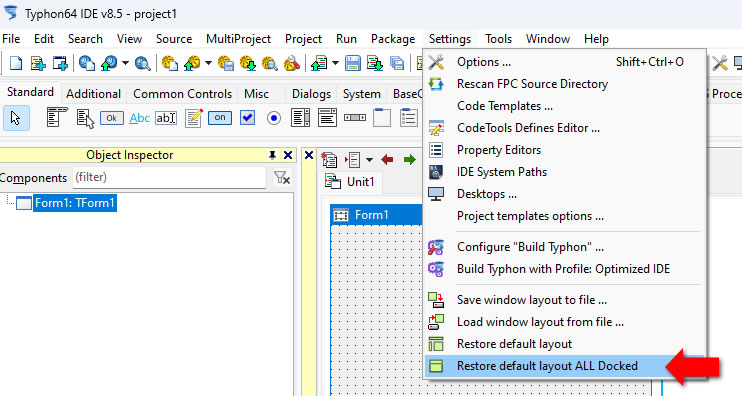This screenshot has height=396, width=742.
Task: Click the blue floppy Save icon
Action: (x=353, y=62)
